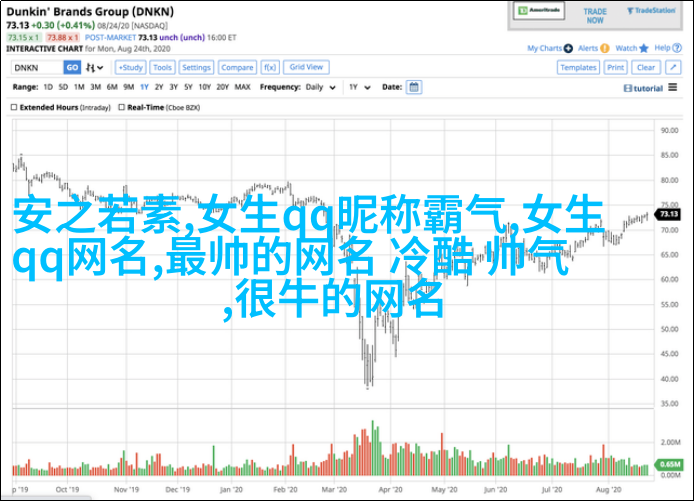Viewport: 695px width, 502px height.
Task: Click the TradeStation logo
Action: (652, 11)
